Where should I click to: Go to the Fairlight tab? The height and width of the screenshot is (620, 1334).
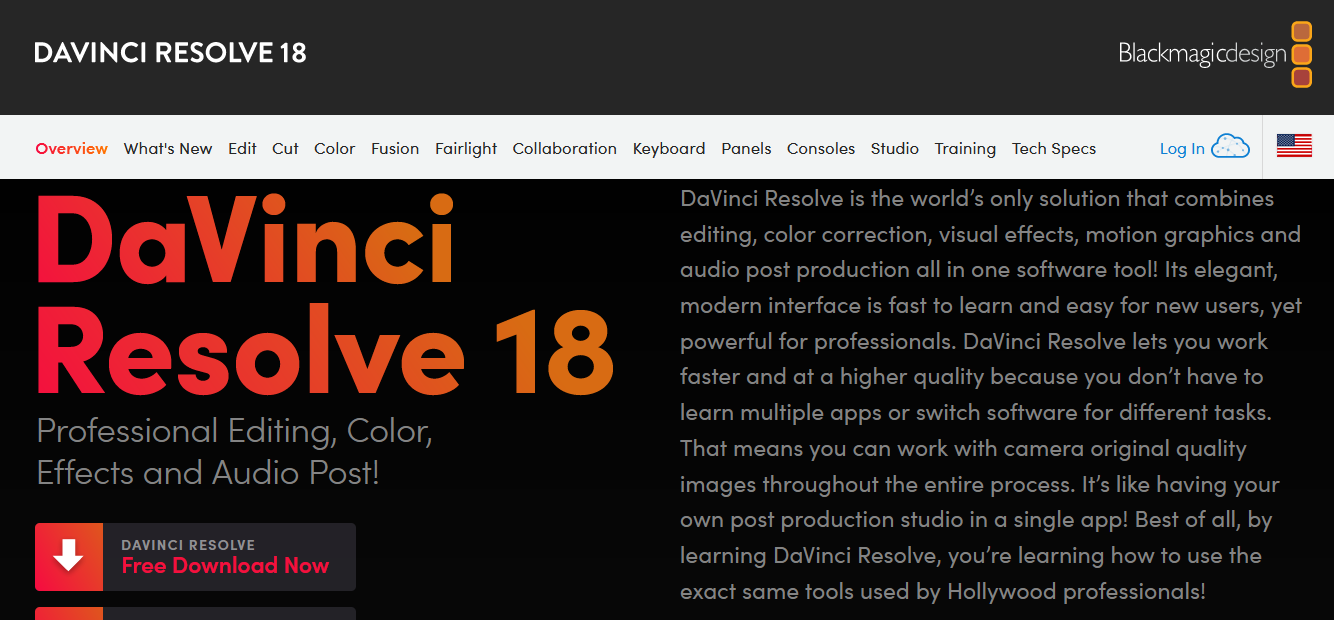466,148
